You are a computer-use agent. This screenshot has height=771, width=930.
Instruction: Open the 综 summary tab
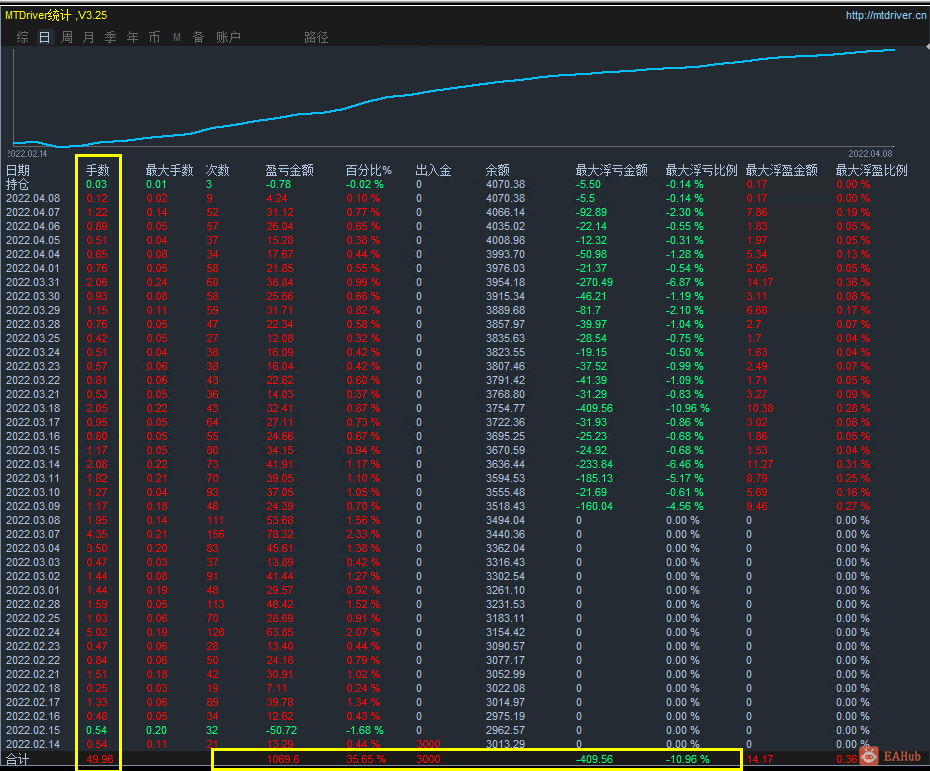click(x=23, y=37)
